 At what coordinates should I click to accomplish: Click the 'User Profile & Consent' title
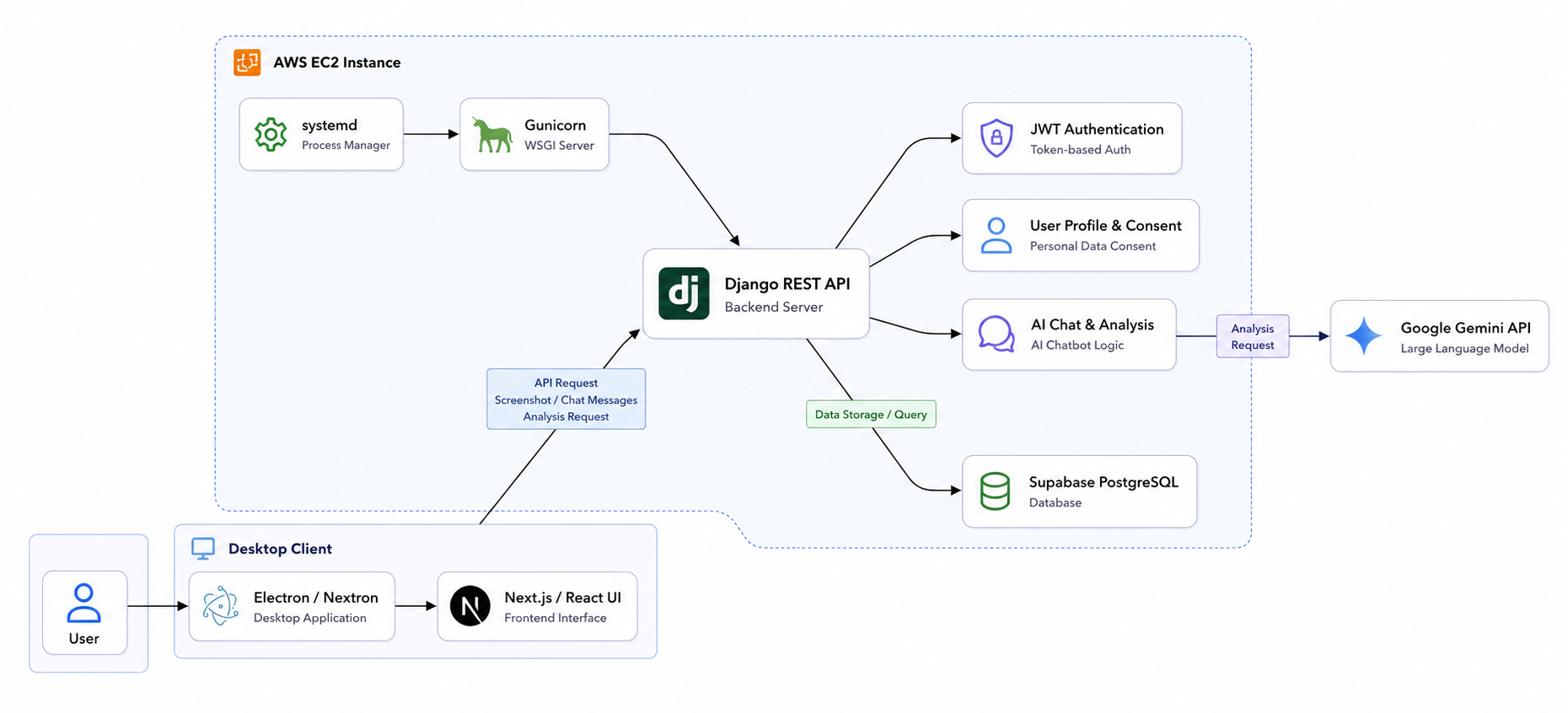click(1106, 225)
